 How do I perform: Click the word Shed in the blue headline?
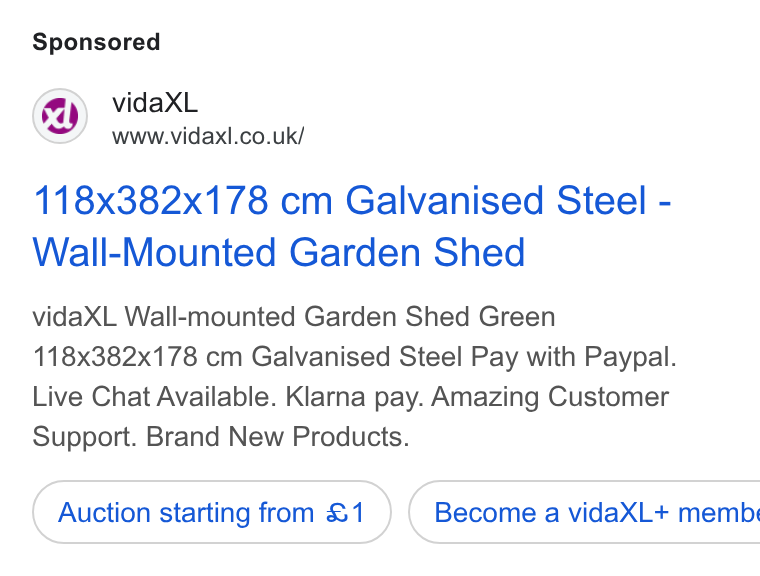pos(479,253)
